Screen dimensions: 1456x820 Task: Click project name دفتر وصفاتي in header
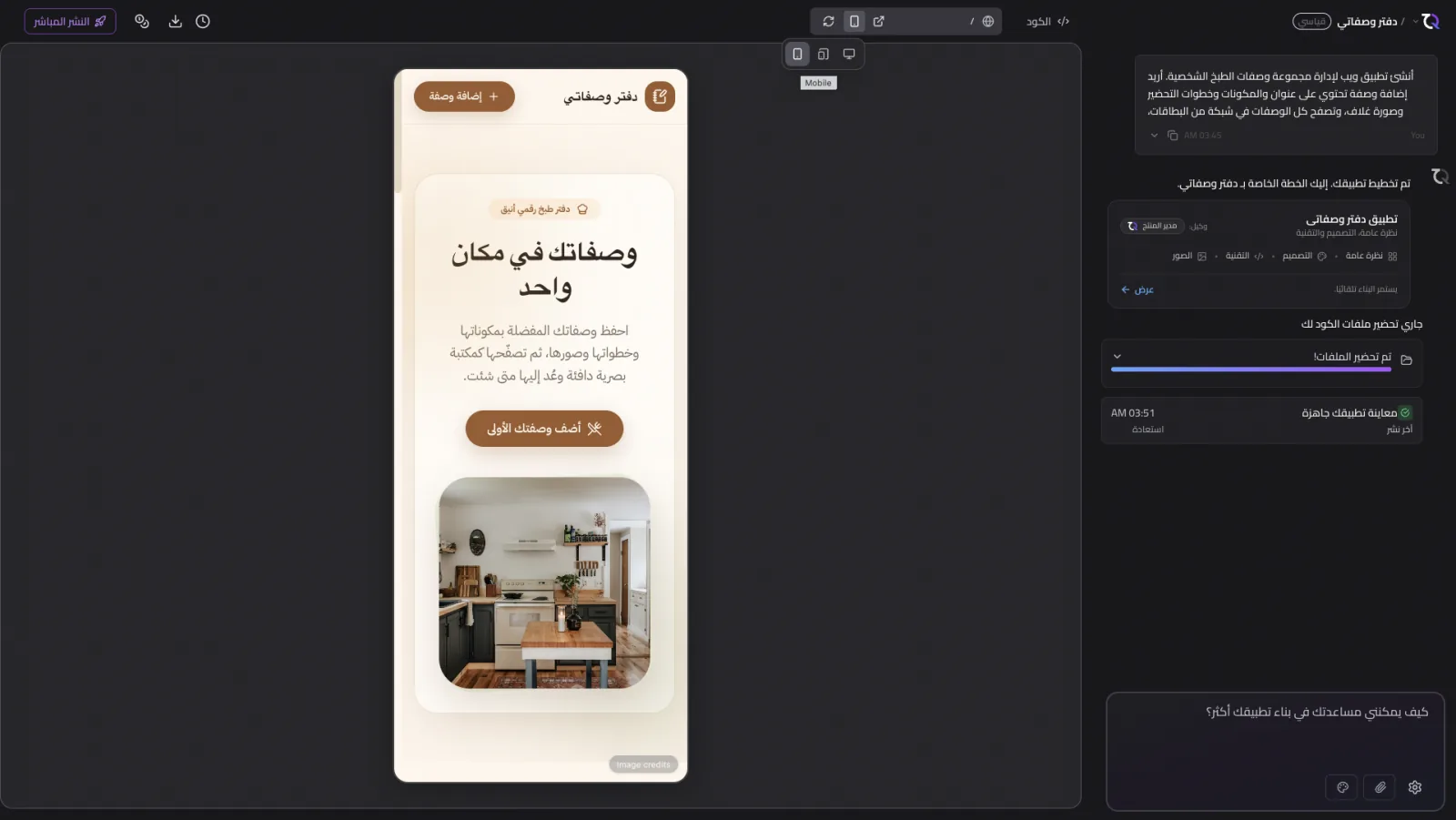pyautogui.click(x=1367, y=21)
